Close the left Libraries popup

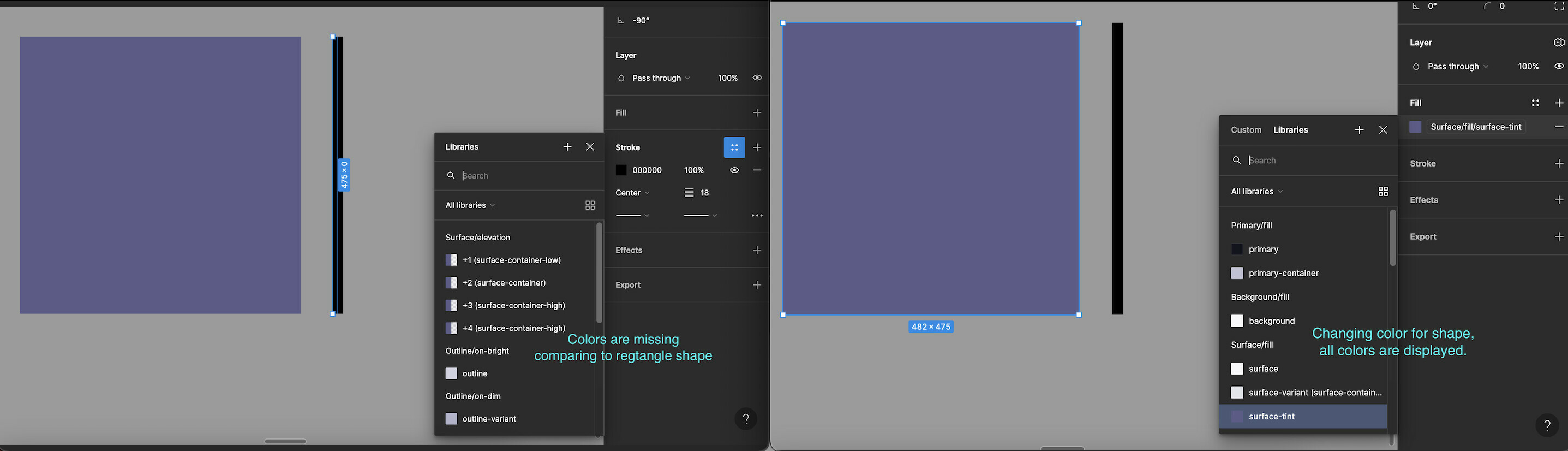pos(589,147)
